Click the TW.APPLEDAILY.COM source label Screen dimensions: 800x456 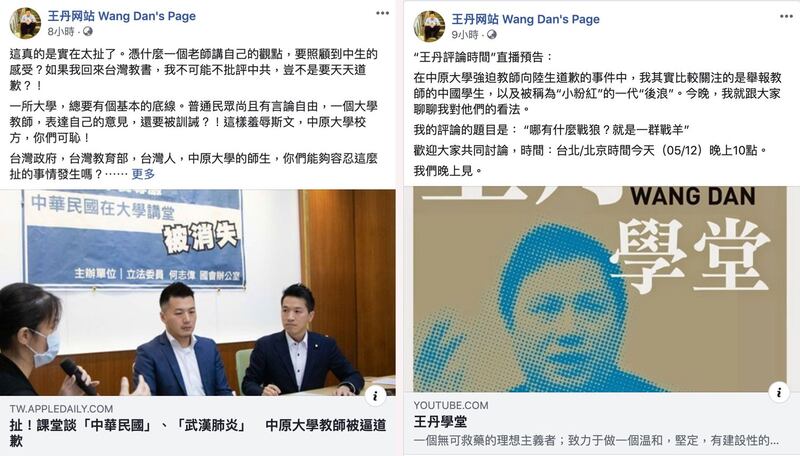point(61,409)
